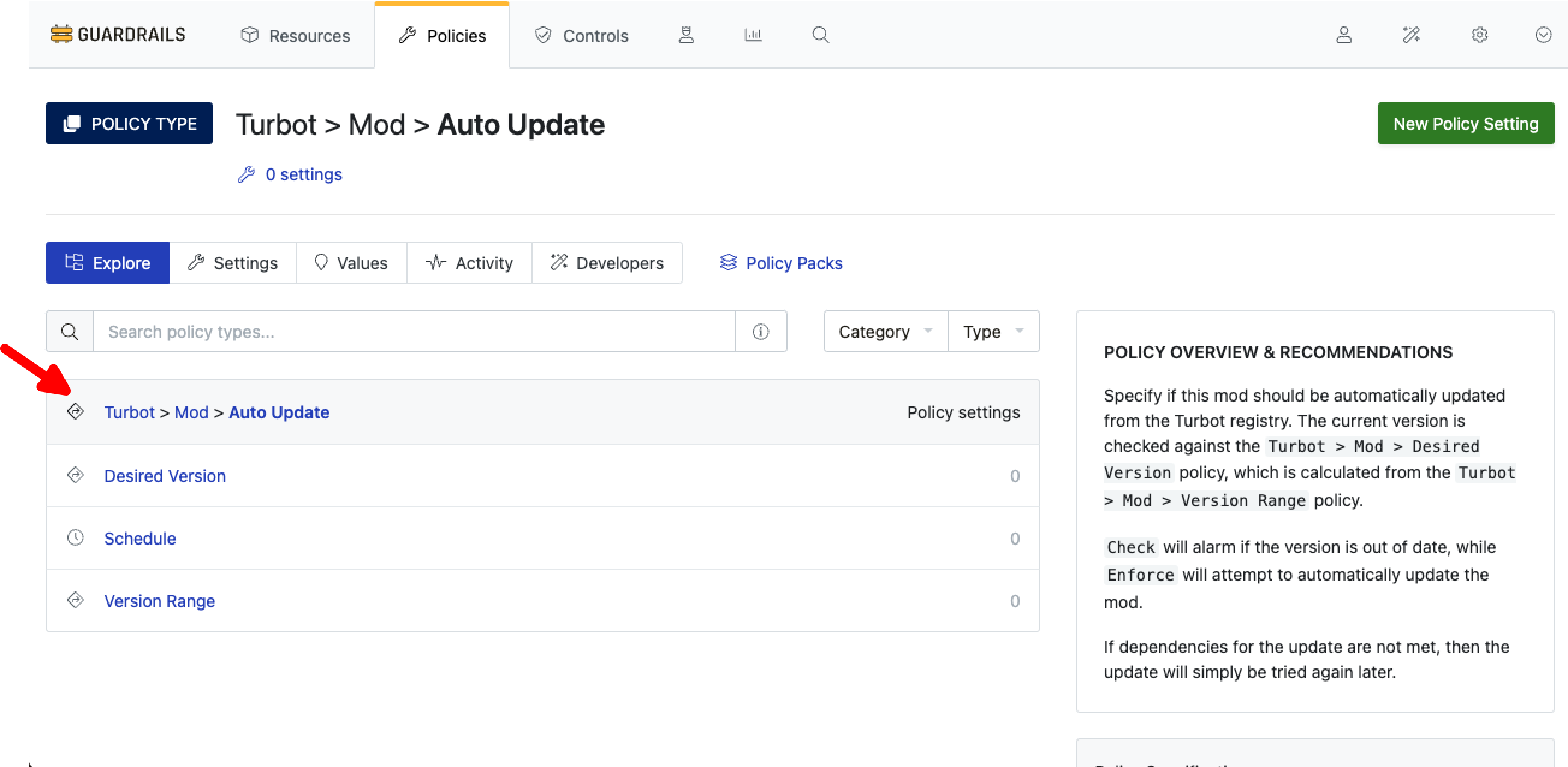
Task: Open the reports bar chart icon
Action: pyautogui.click(x=753, y=35)
